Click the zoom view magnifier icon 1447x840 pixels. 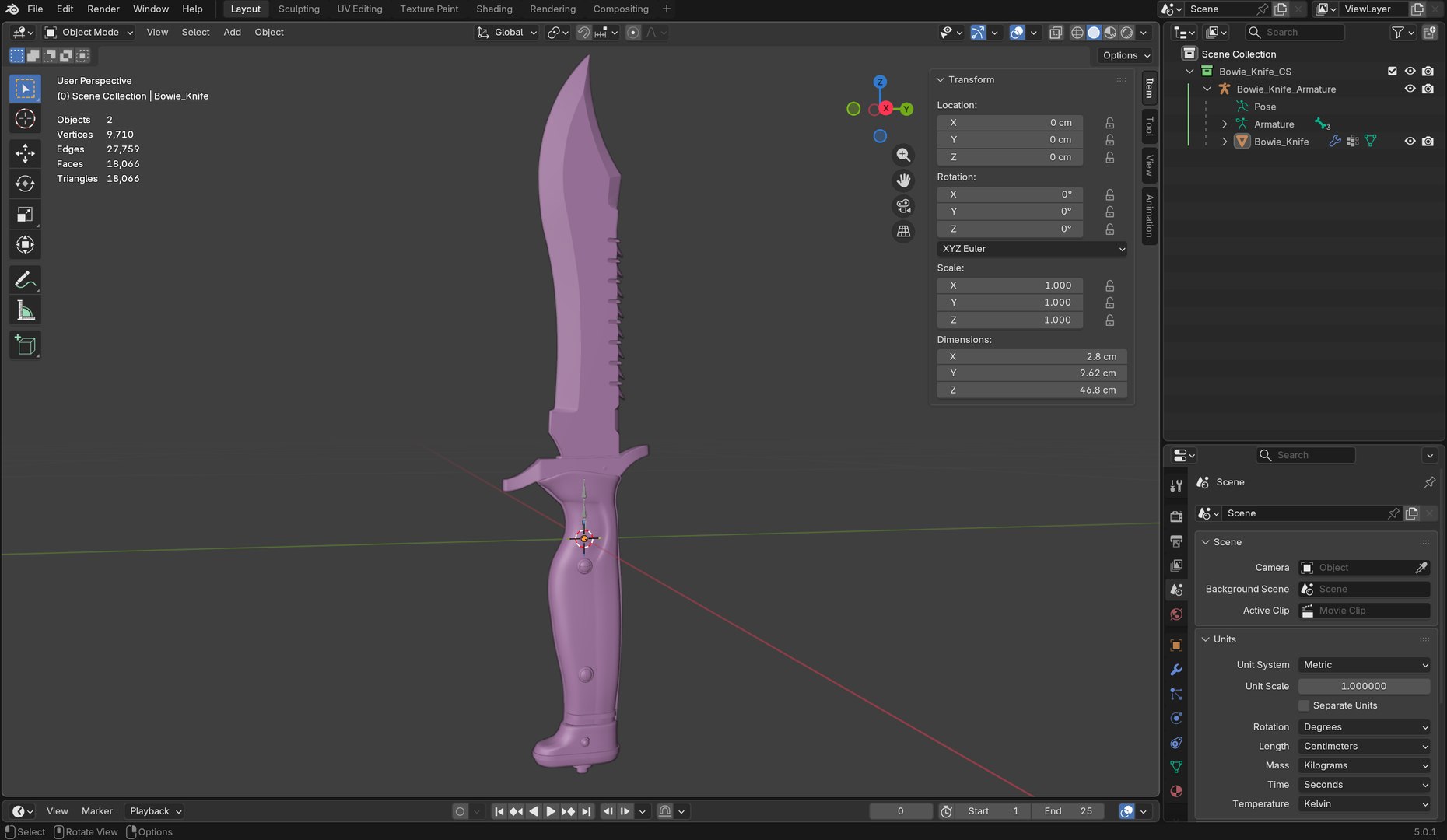(903, 155)
